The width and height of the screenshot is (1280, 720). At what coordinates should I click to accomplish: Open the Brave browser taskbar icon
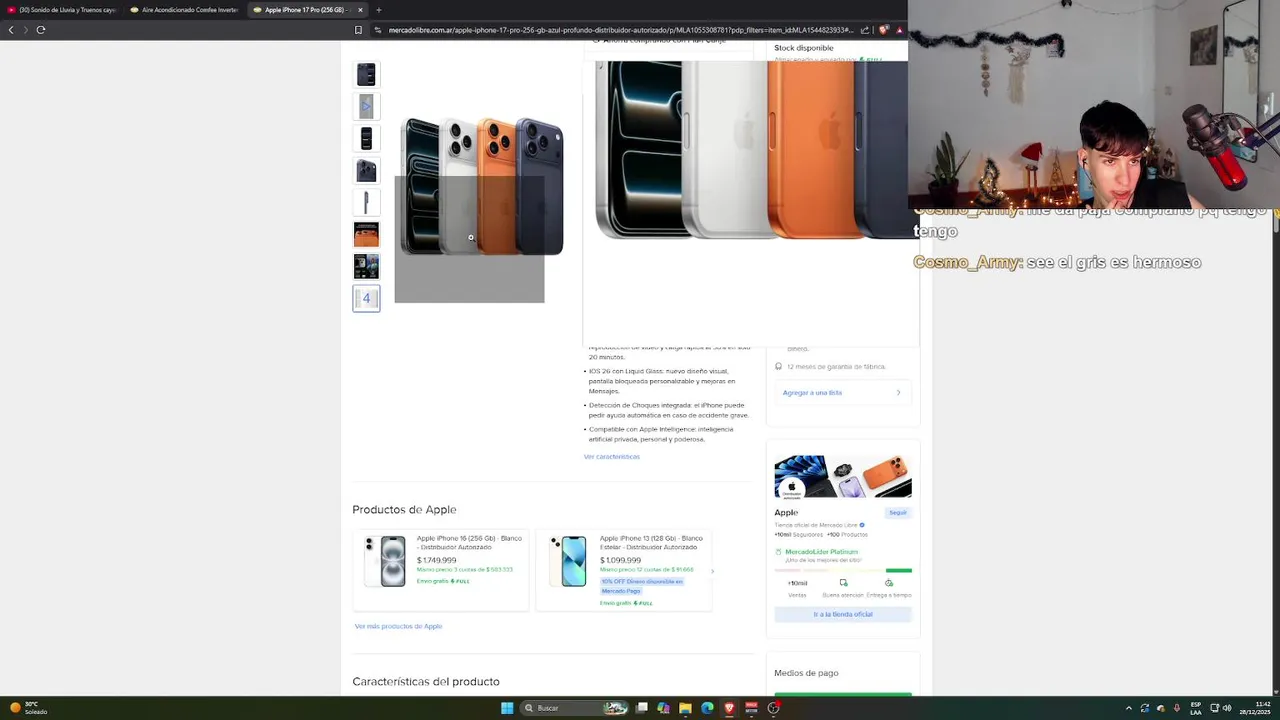pos(729,708)
